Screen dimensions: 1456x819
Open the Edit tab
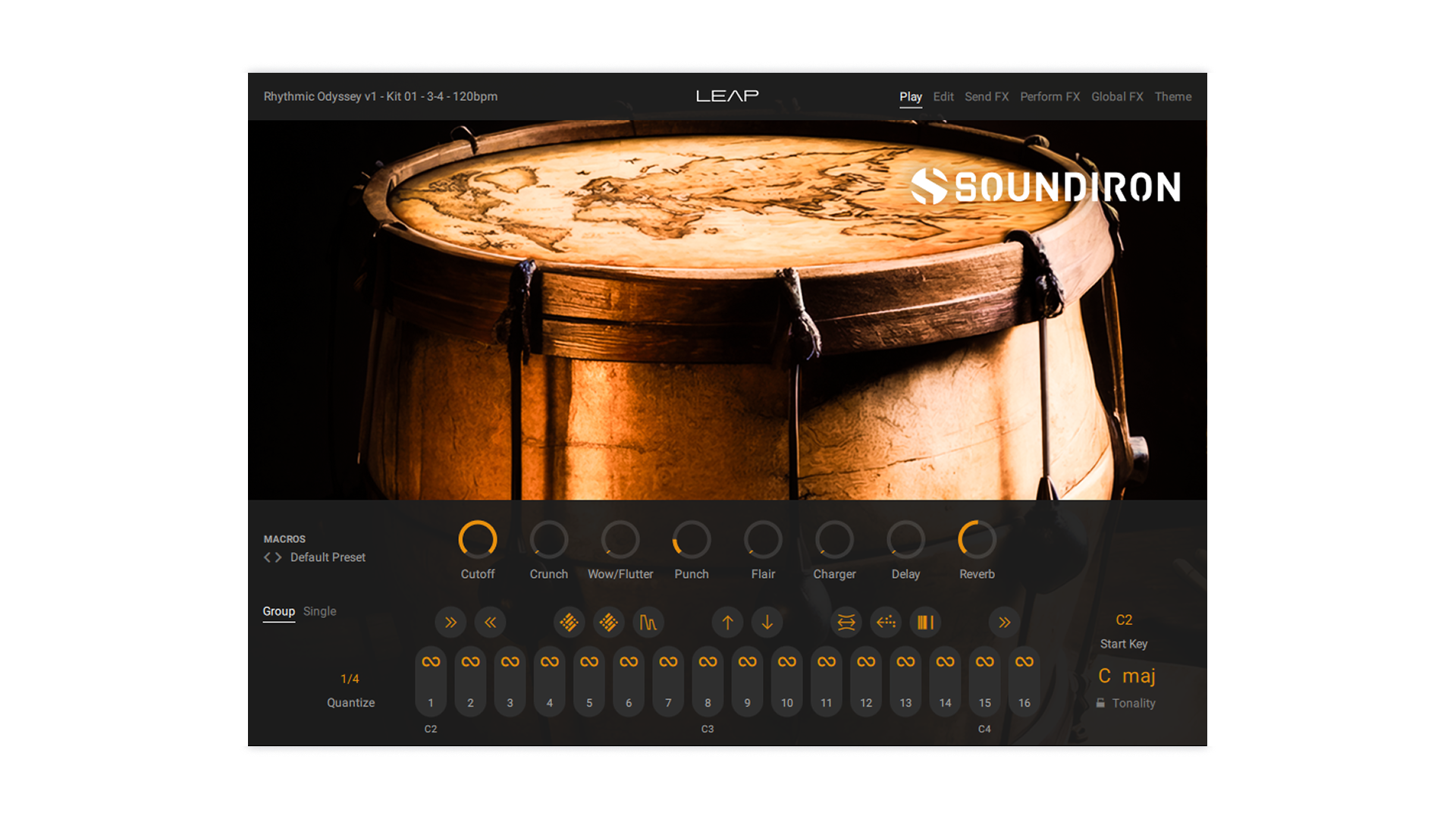943,97
